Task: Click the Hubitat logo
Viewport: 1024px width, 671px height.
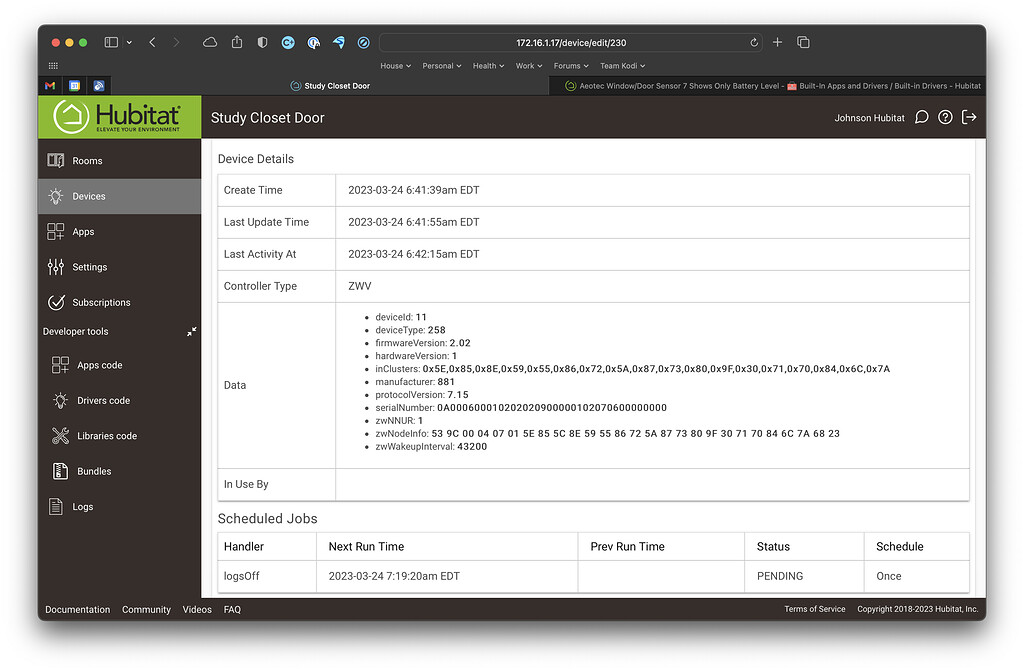Action: (119, 117)
